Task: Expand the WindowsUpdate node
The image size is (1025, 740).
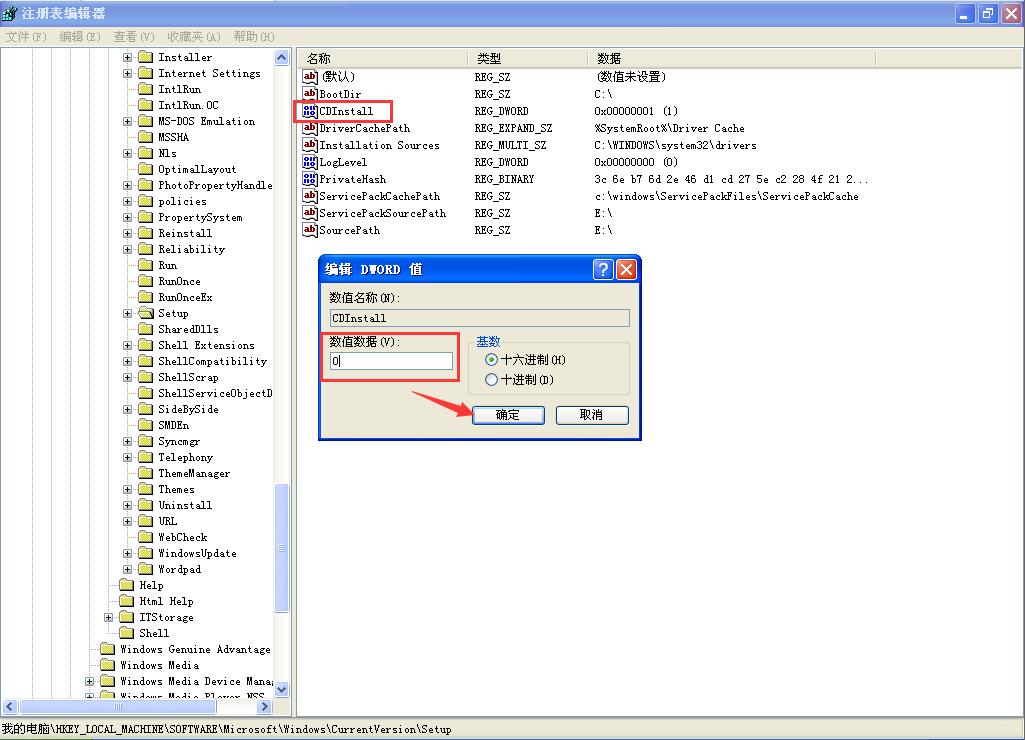Action: [x=127, y=553]
